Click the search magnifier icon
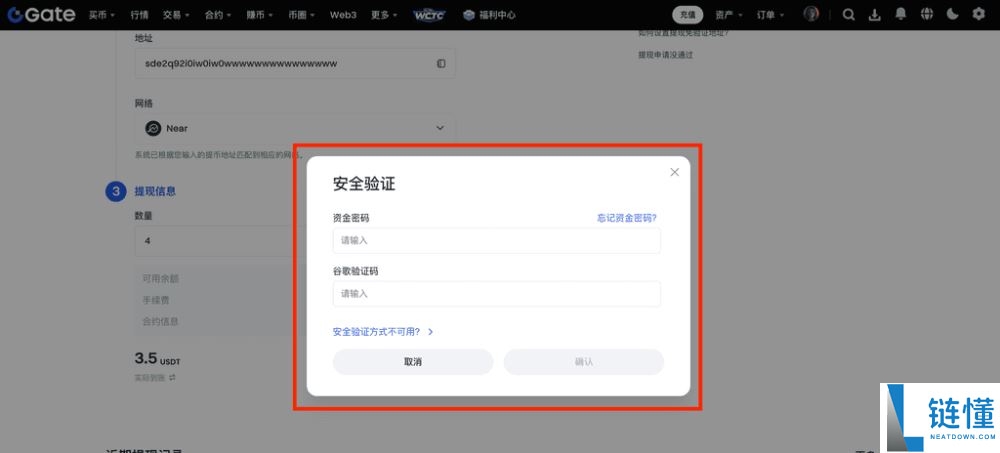 848,15
